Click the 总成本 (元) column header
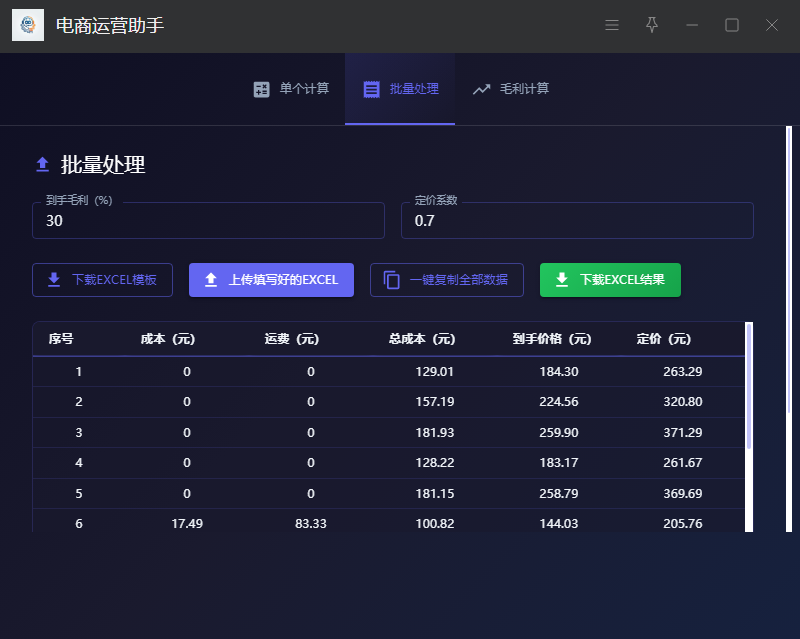 421,339
